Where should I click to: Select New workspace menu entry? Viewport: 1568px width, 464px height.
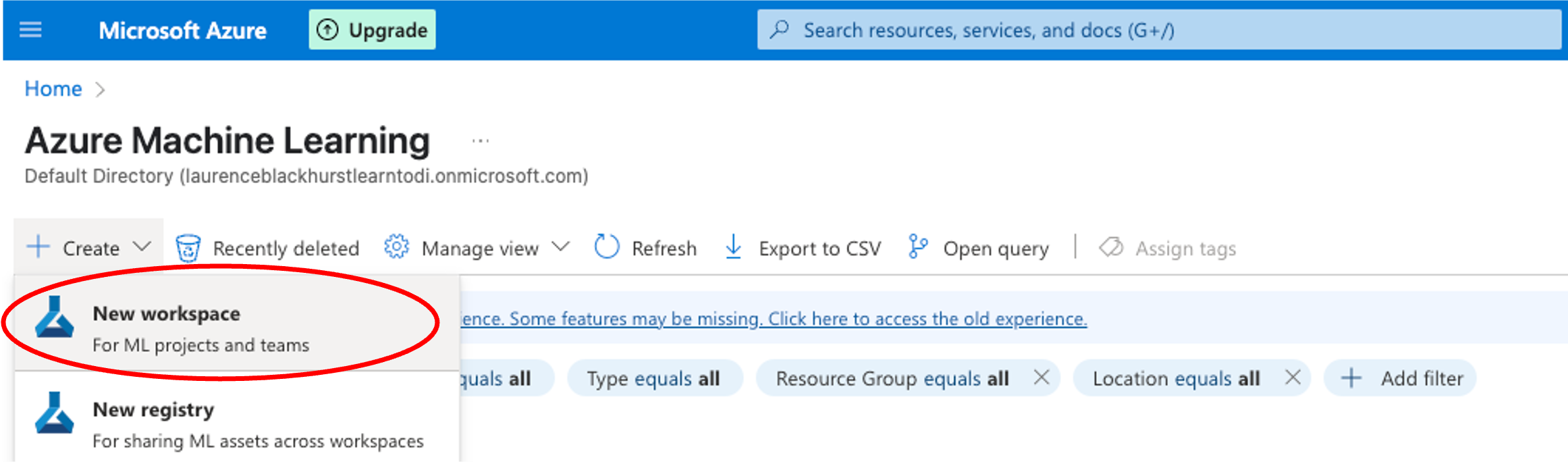[237, 324]
